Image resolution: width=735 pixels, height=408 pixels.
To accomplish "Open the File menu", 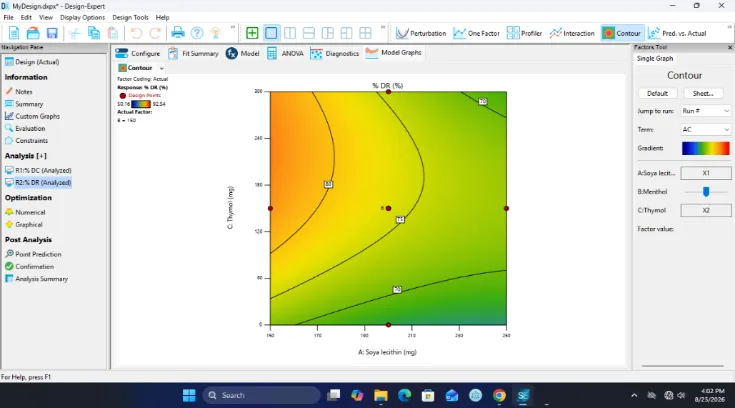I will point(8,17).
